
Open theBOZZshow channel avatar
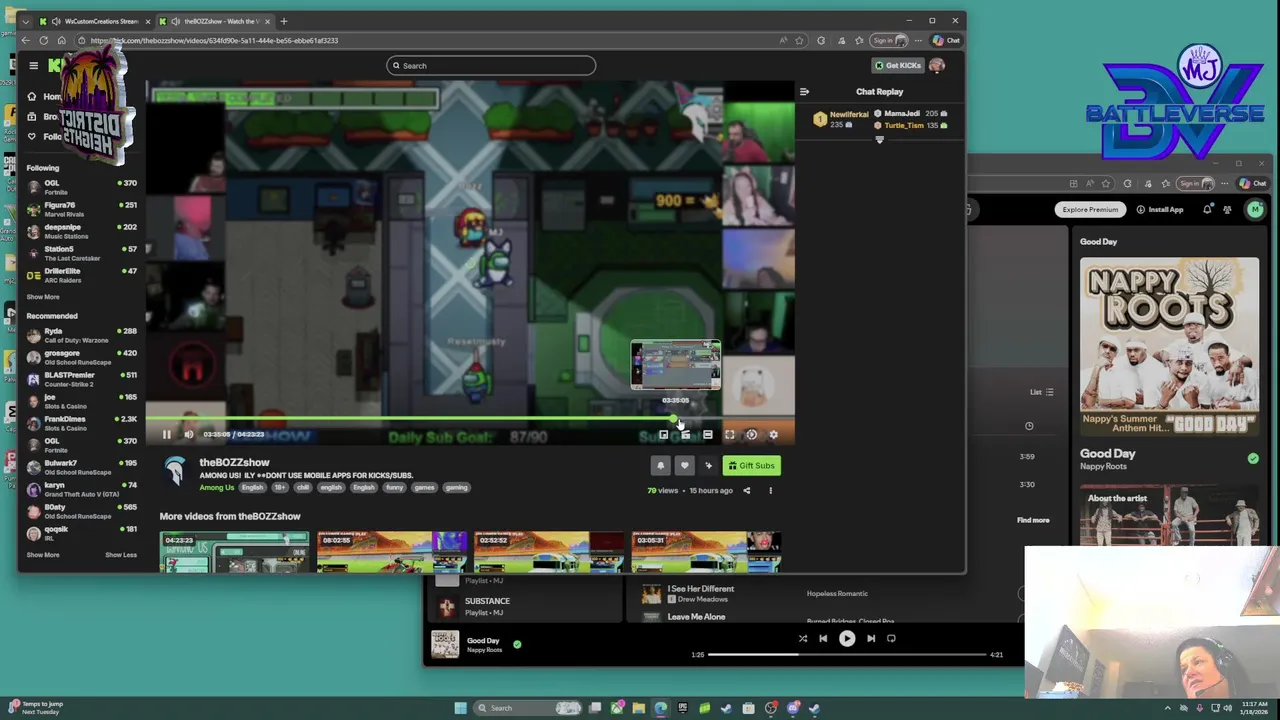[x=175, y=471]
